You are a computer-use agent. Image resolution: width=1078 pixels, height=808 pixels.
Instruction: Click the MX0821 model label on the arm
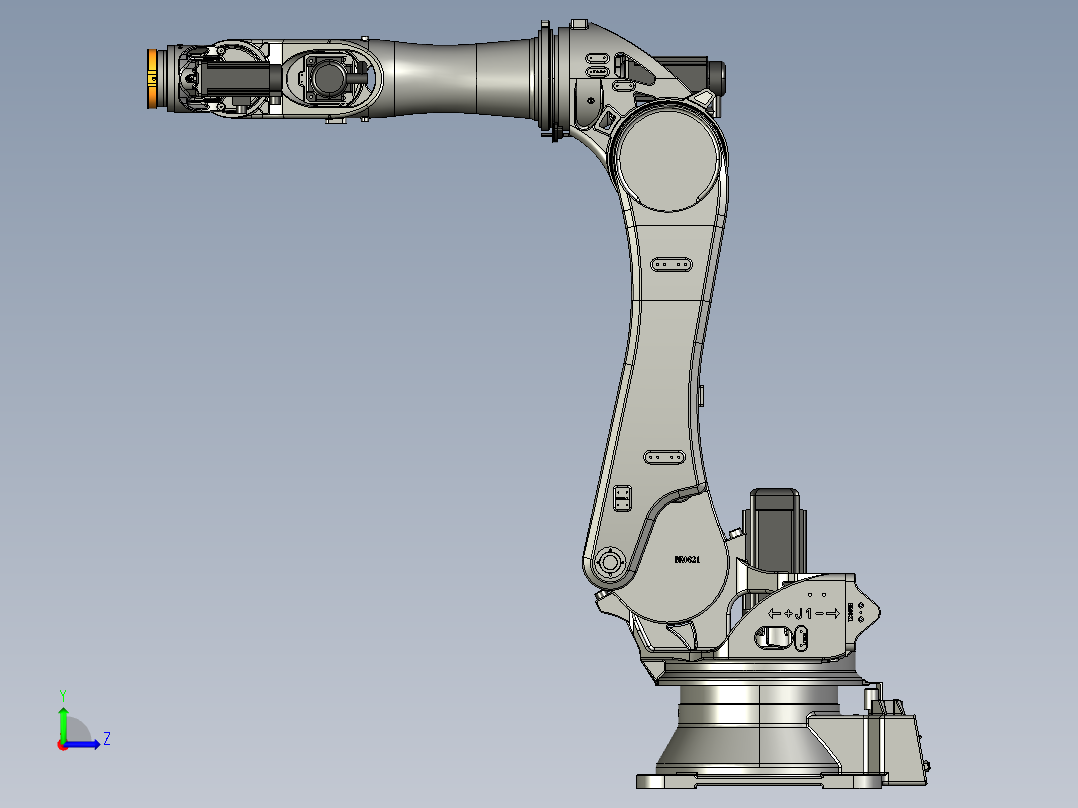click(688, 558)
